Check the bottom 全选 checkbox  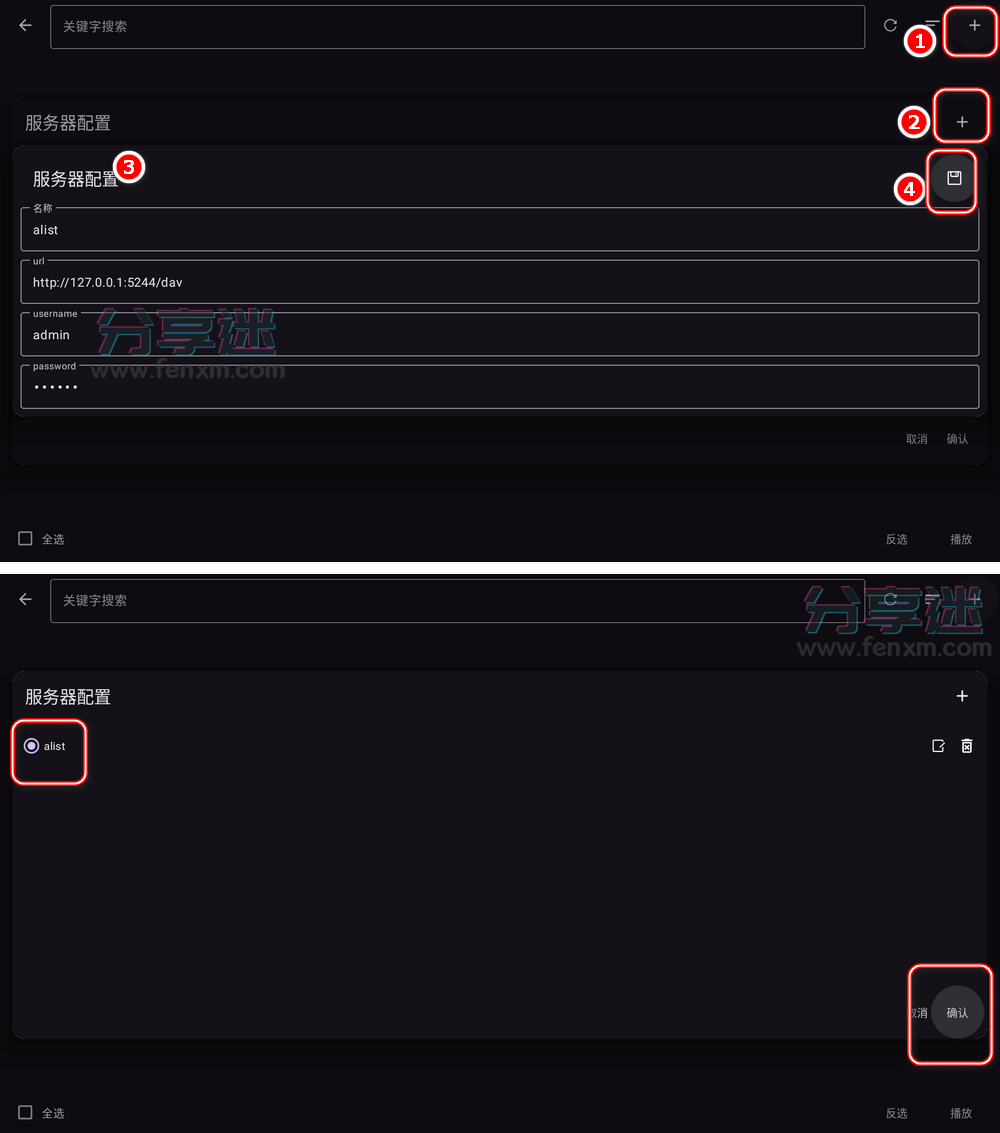[25, 1112]
